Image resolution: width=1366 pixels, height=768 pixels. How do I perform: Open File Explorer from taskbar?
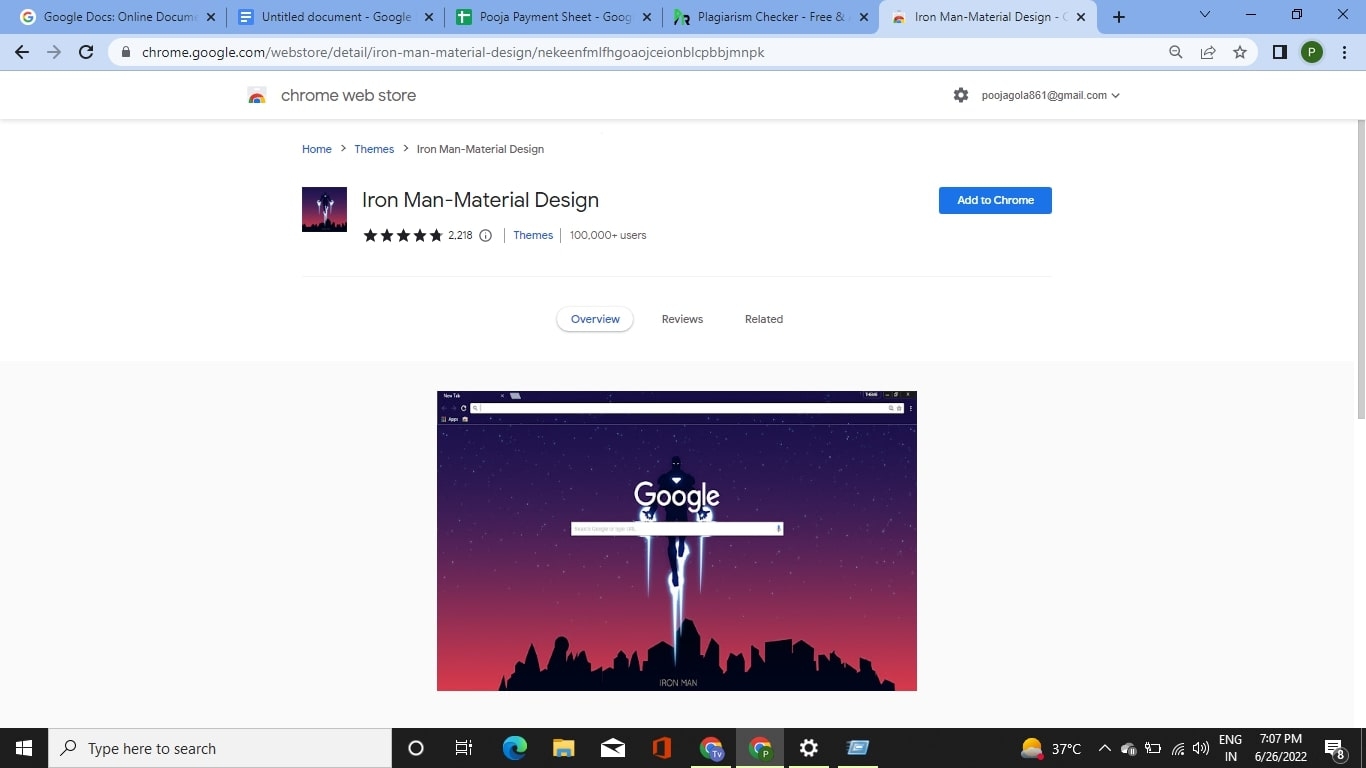(564, 748)
